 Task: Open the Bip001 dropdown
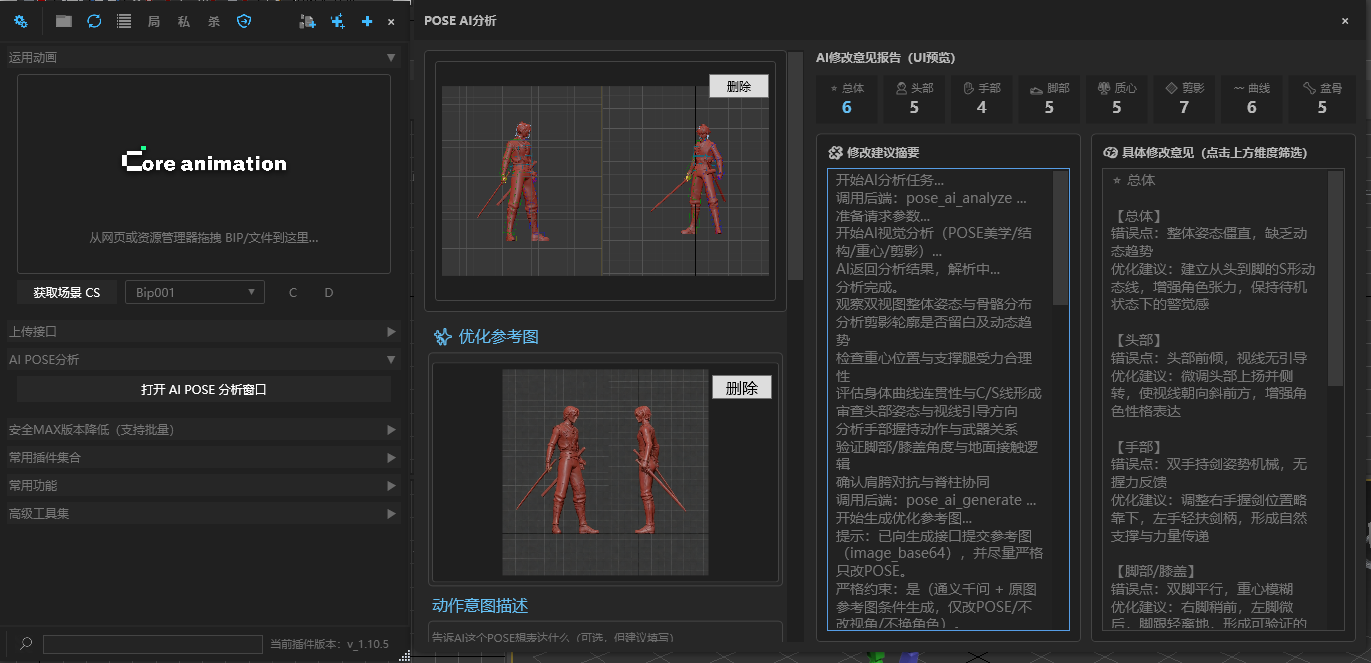[x=194, y=293]
